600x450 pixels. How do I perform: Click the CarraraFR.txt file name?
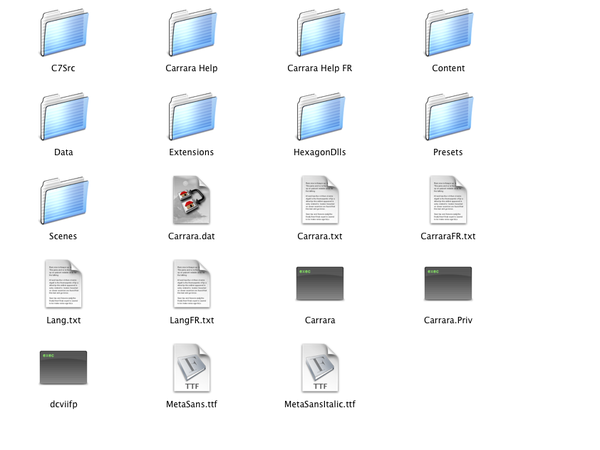point(448,236)
